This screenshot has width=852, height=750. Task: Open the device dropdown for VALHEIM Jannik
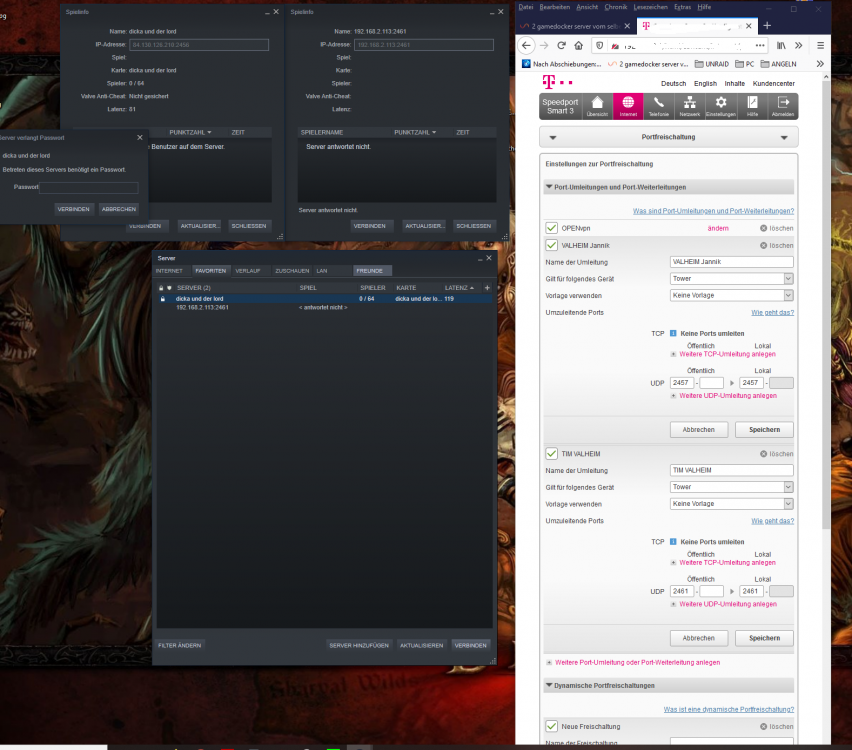pyautogui.click(x=731, y=279)
